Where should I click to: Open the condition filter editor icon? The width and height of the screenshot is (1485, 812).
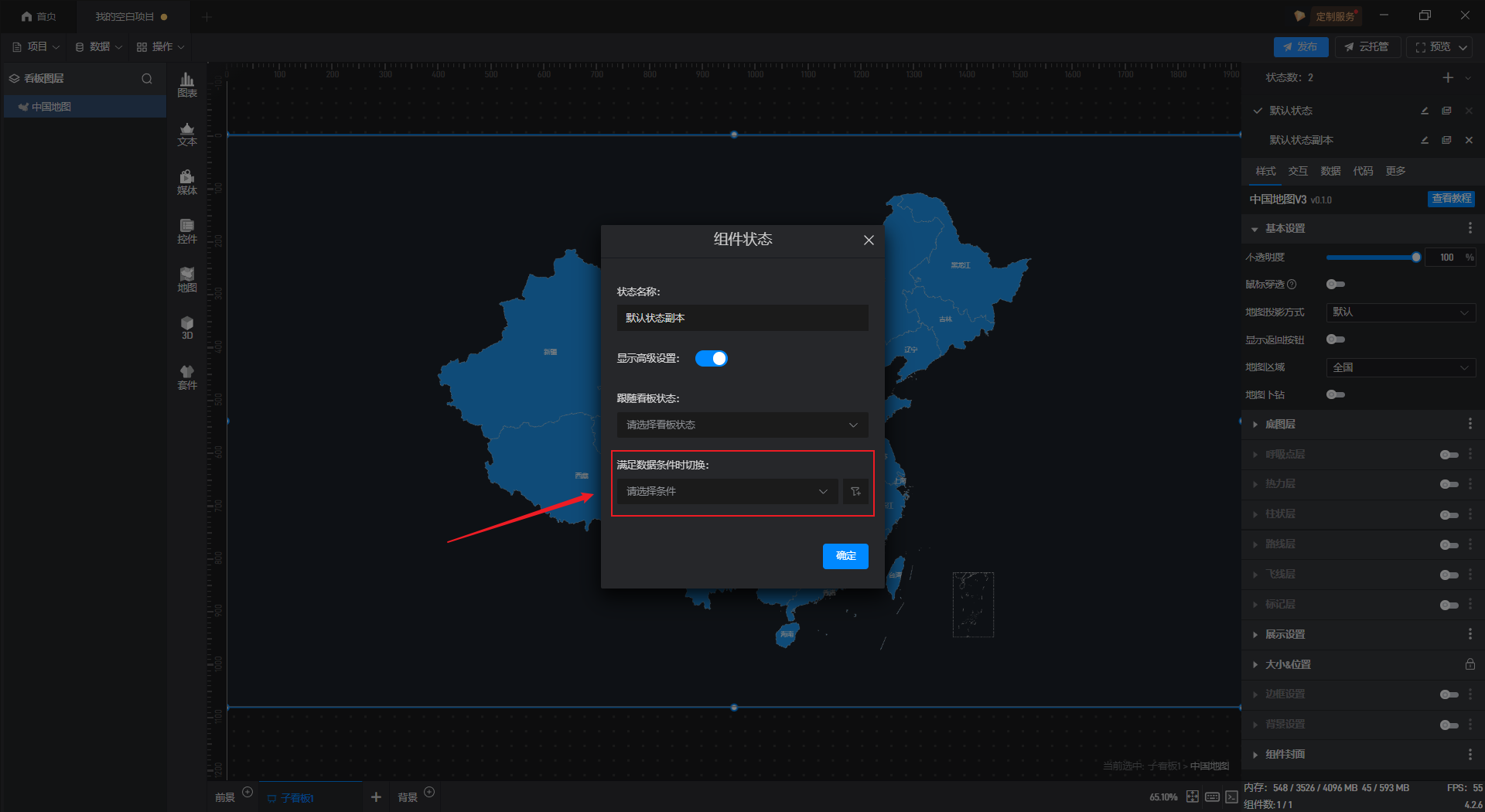coord(855,491)
